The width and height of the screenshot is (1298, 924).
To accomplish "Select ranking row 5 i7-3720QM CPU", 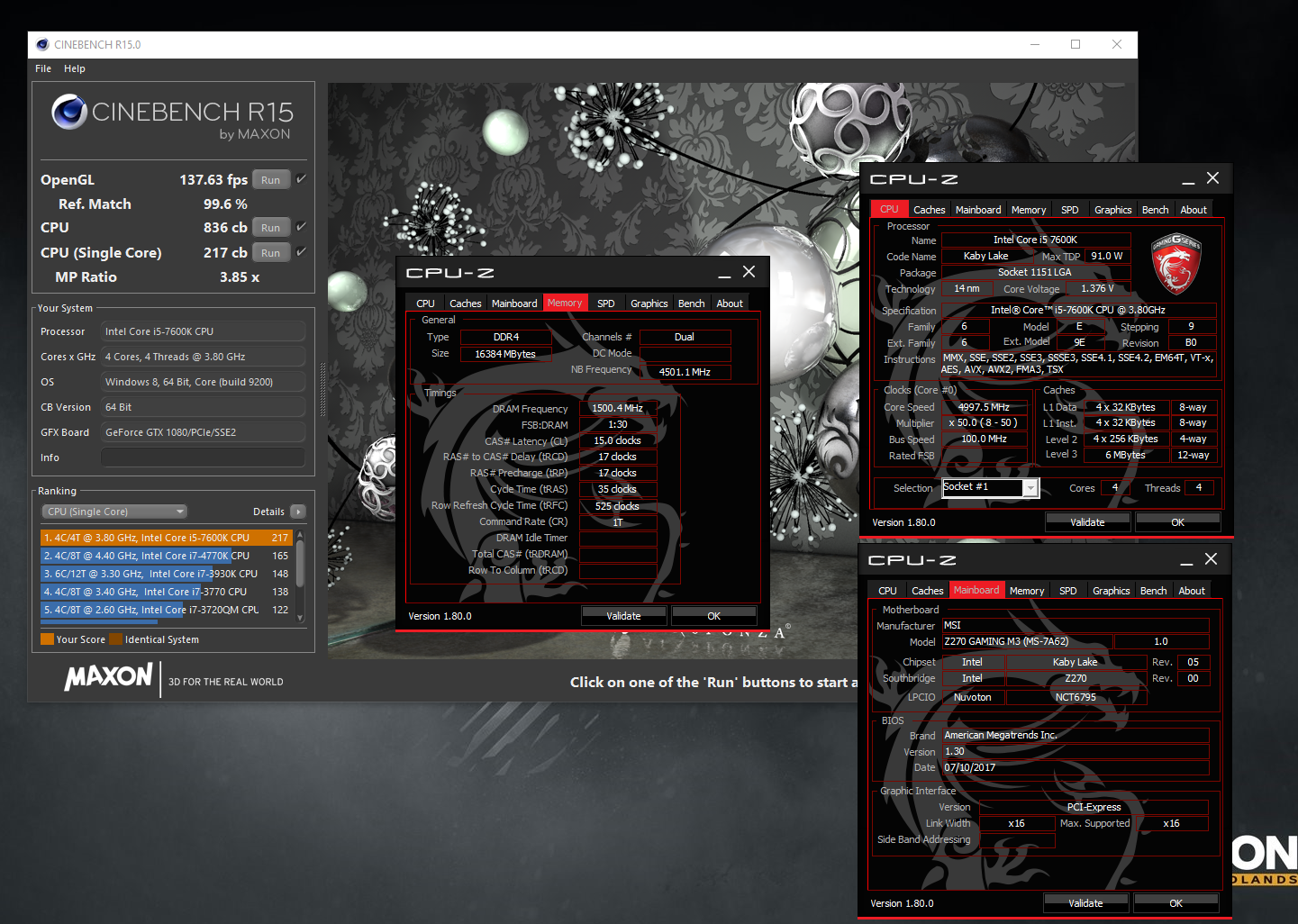I will click(166, 610).
